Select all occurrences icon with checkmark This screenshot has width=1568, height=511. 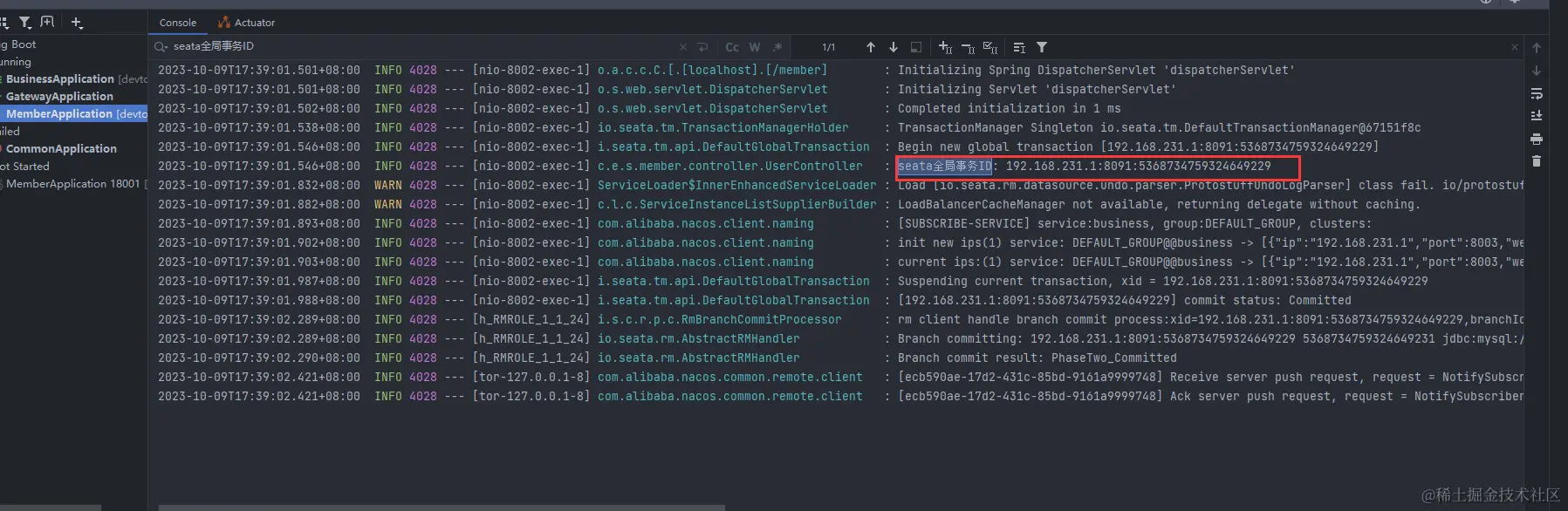990,47
